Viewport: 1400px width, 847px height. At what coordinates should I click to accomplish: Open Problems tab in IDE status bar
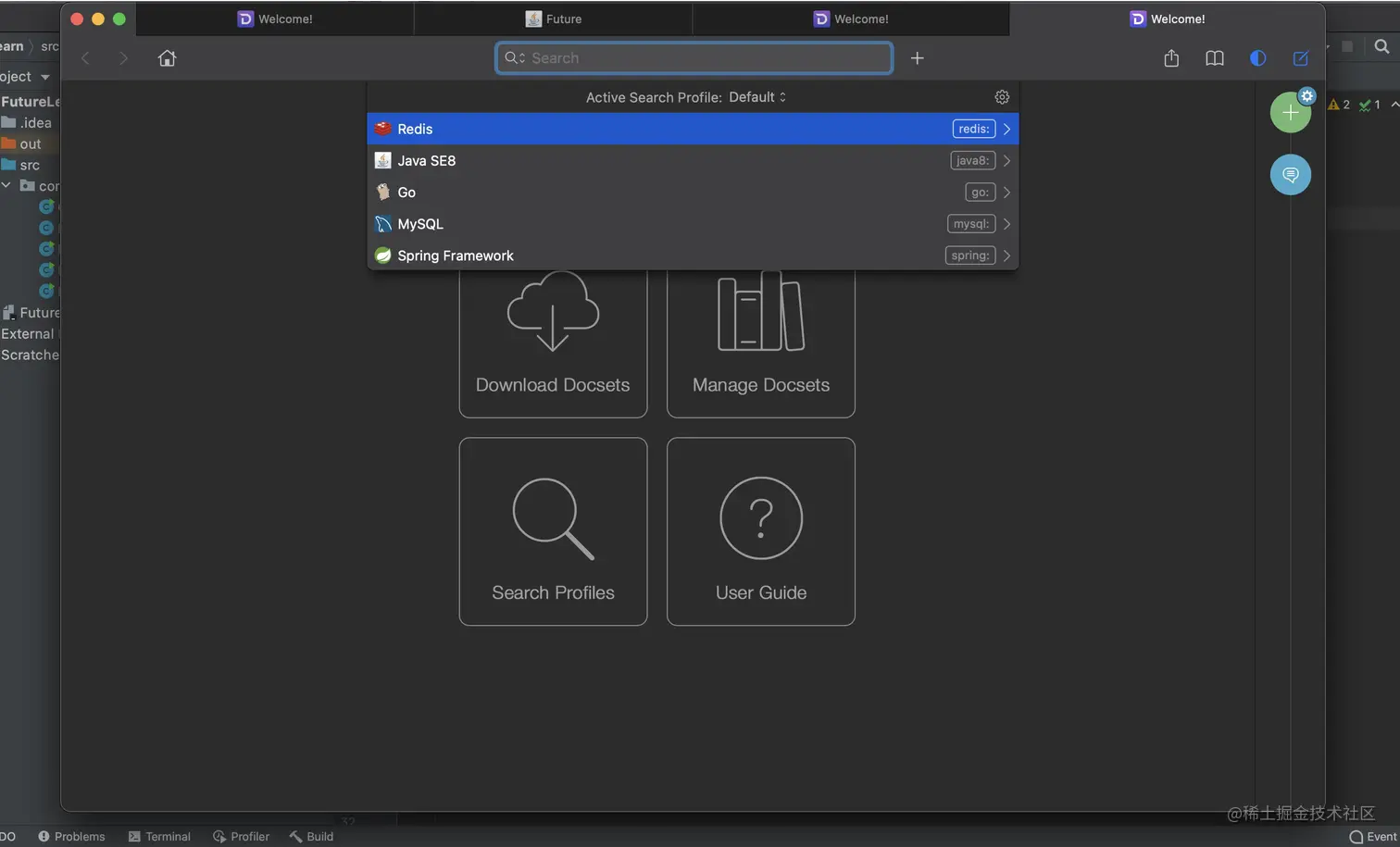pyautogui.click(x=71, y=837)
